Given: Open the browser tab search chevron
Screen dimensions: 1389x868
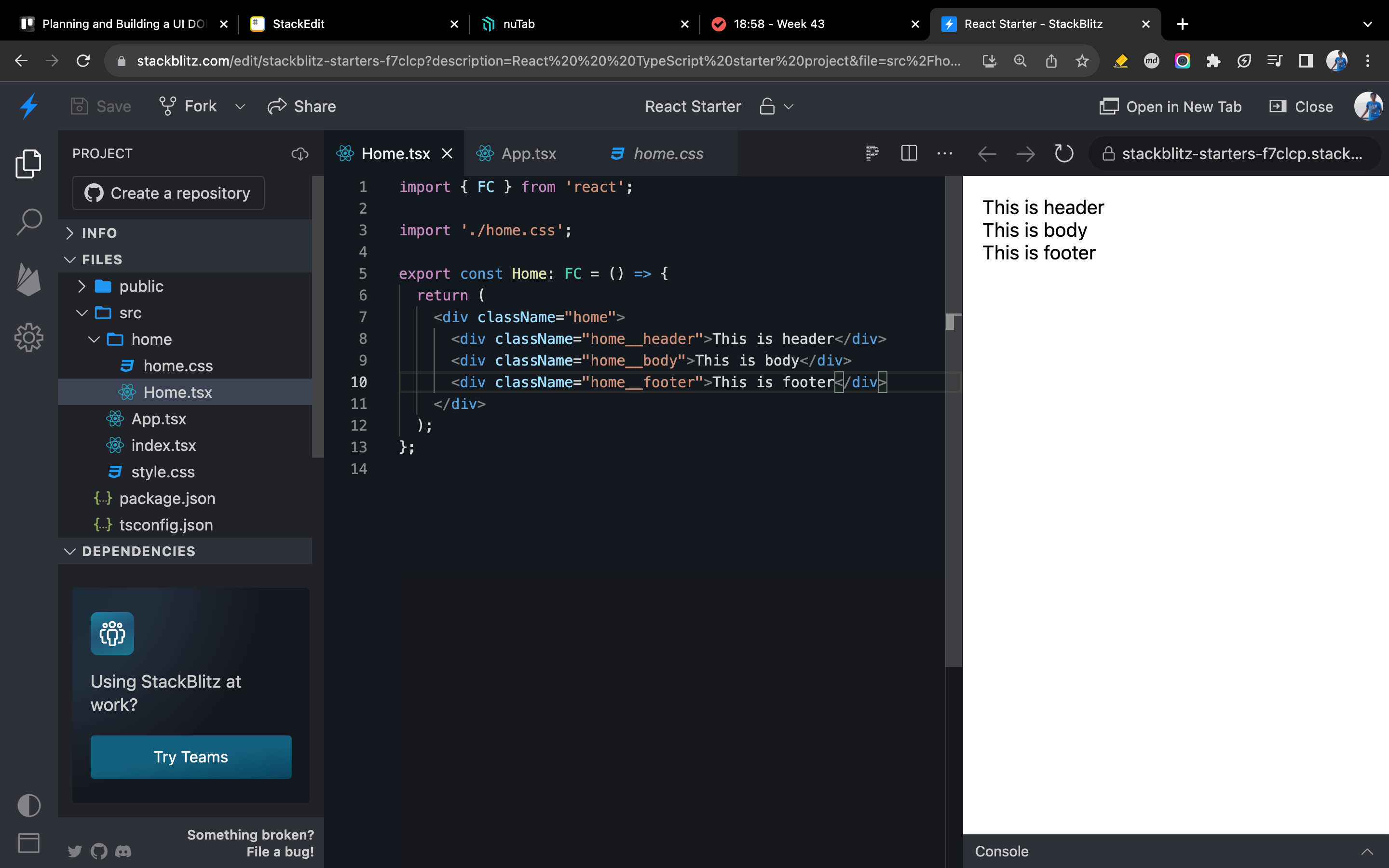Looking at the screenshot, I should point(1368,24).
